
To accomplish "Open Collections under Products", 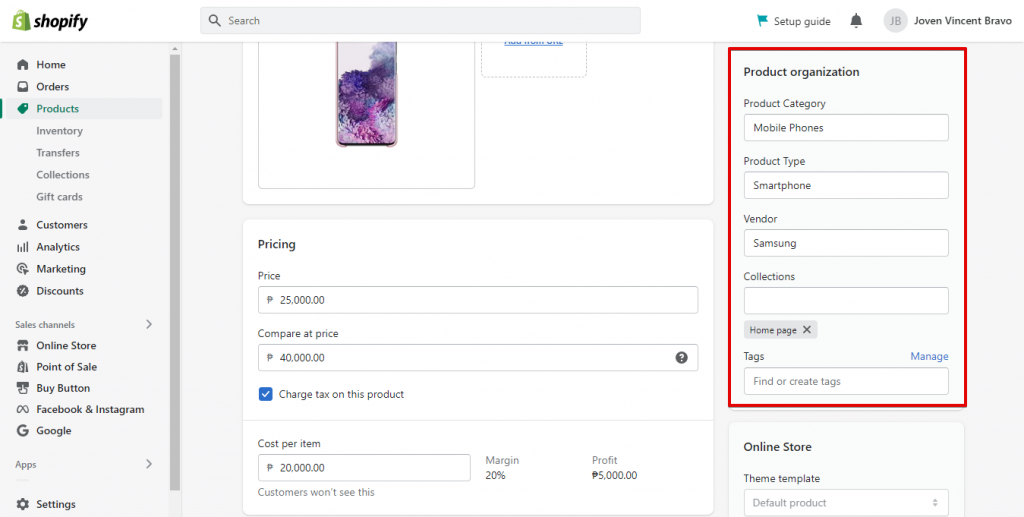I will pyautogui.click(x=63, y=175).
